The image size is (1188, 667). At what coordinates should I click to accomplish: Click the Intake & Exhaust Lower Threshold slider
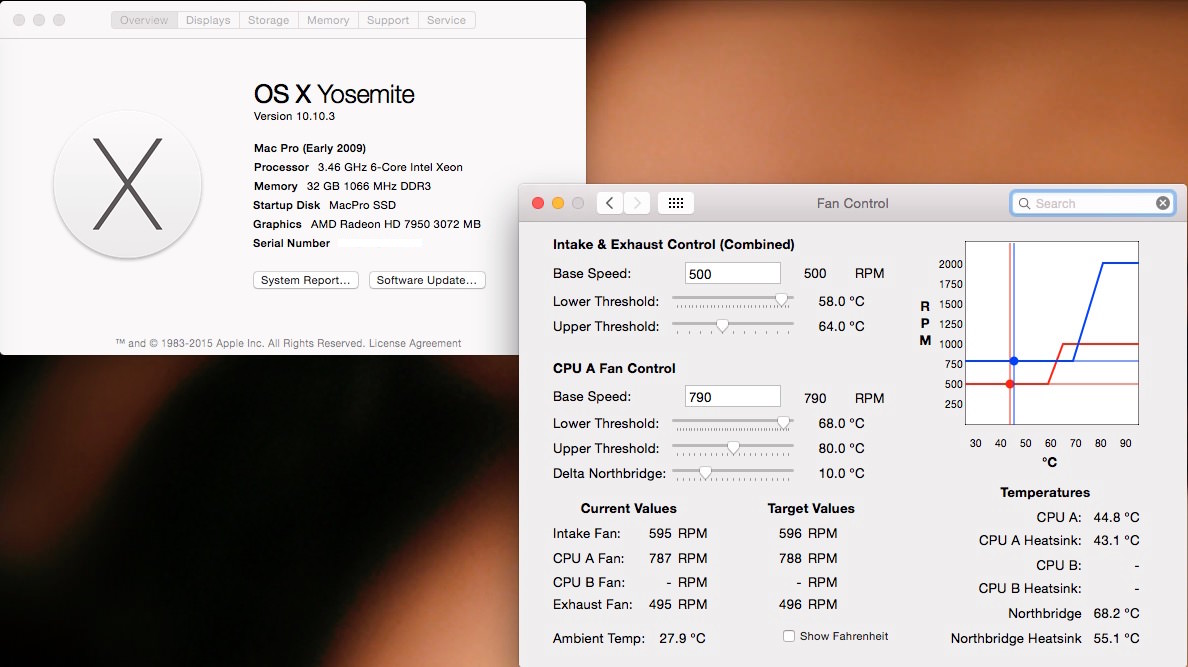(x=733, y=301)
